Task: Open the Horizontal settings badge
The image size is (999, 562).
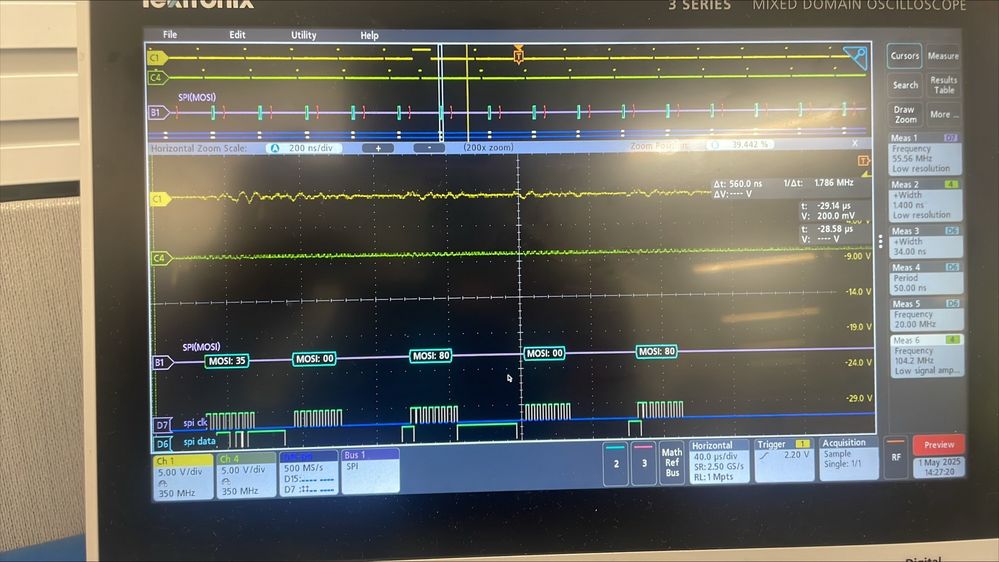Action: tap(719, 461)
